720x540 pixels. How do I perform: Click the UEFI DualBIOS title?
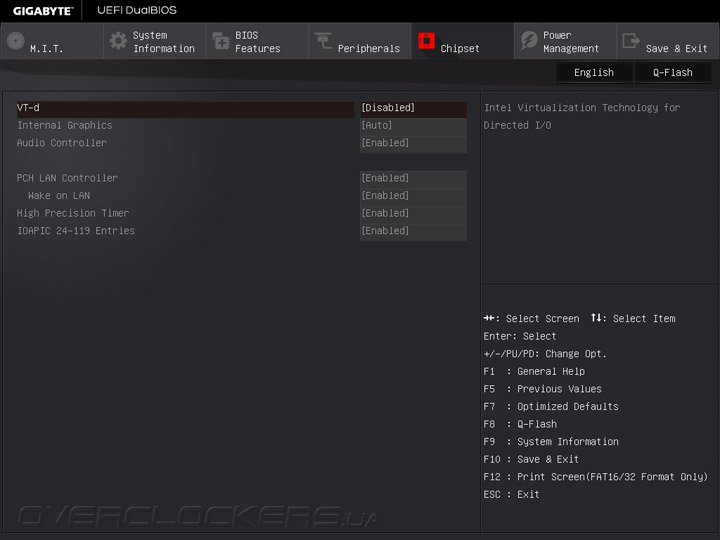point(137,10)
